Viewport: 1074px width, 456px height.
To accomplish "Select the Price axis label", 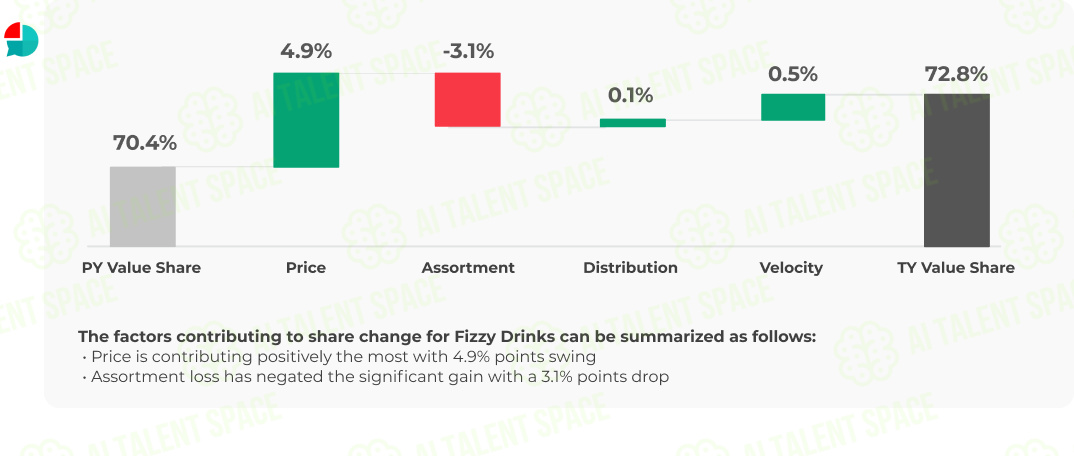I will (306, 268).
